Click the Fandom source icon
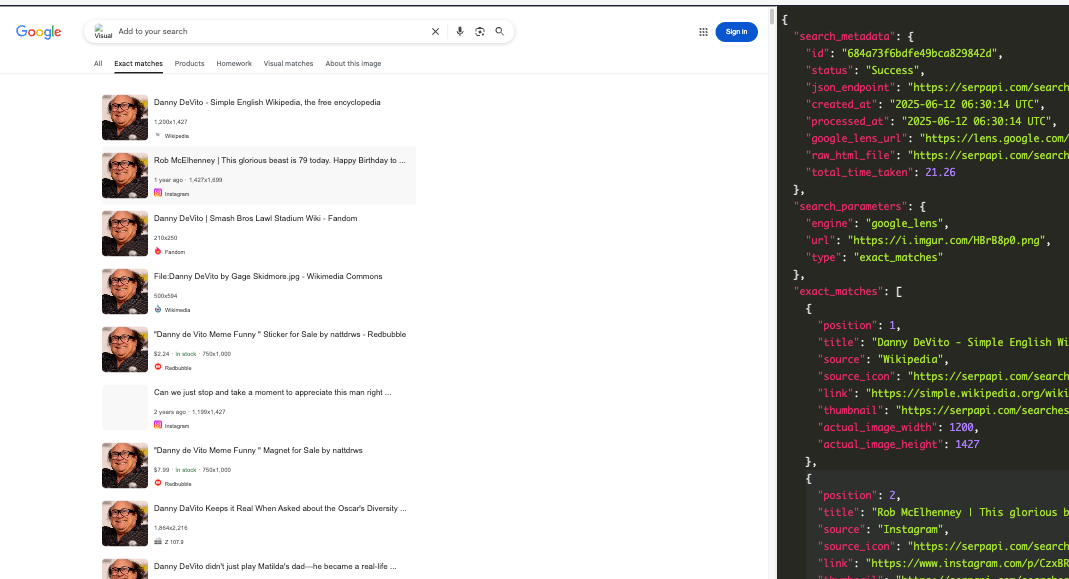The width and height of the screenshot is (1069, 579). (x=157, y=251)
